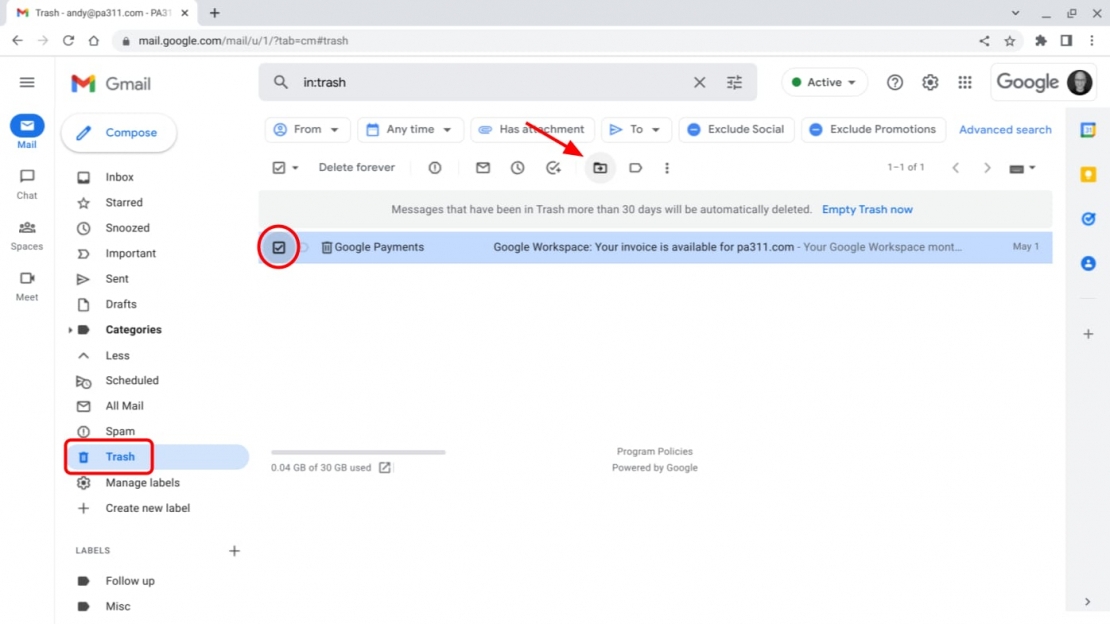Mark the selected email as unread
1110x624 pixels.
482,167
